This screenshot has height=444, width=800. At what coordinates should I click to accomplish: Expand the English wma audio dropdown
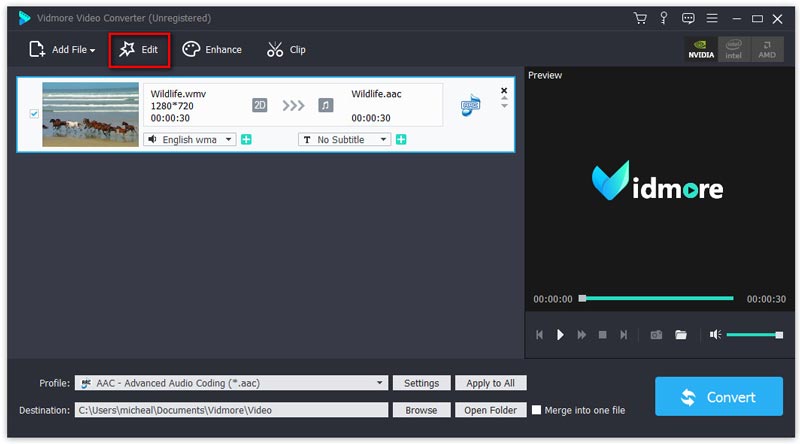click(228, 140)
